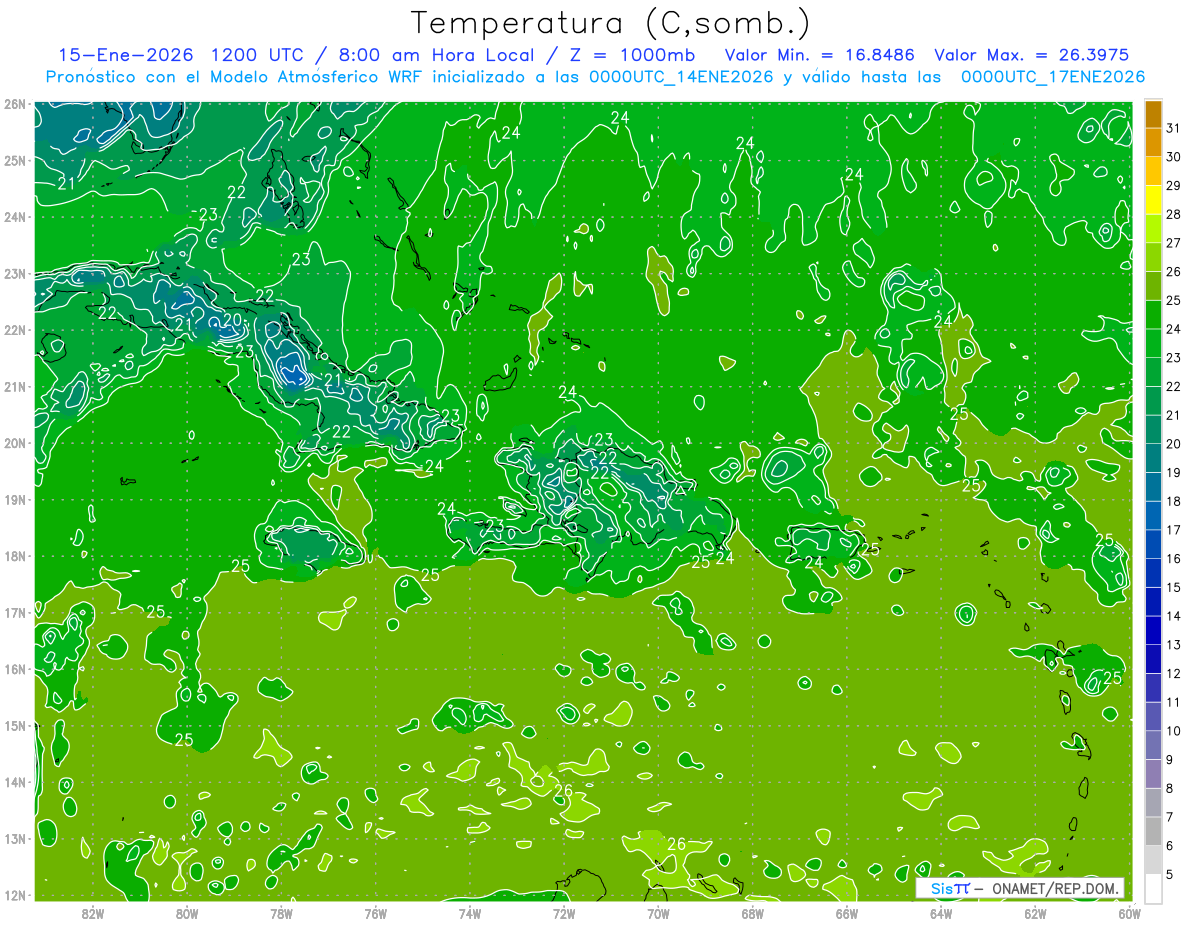Image resolution: width=1200 pixels, height=927 pixels.
Task: Click the '78W' longitude axis label
Action: pos(281,913)
